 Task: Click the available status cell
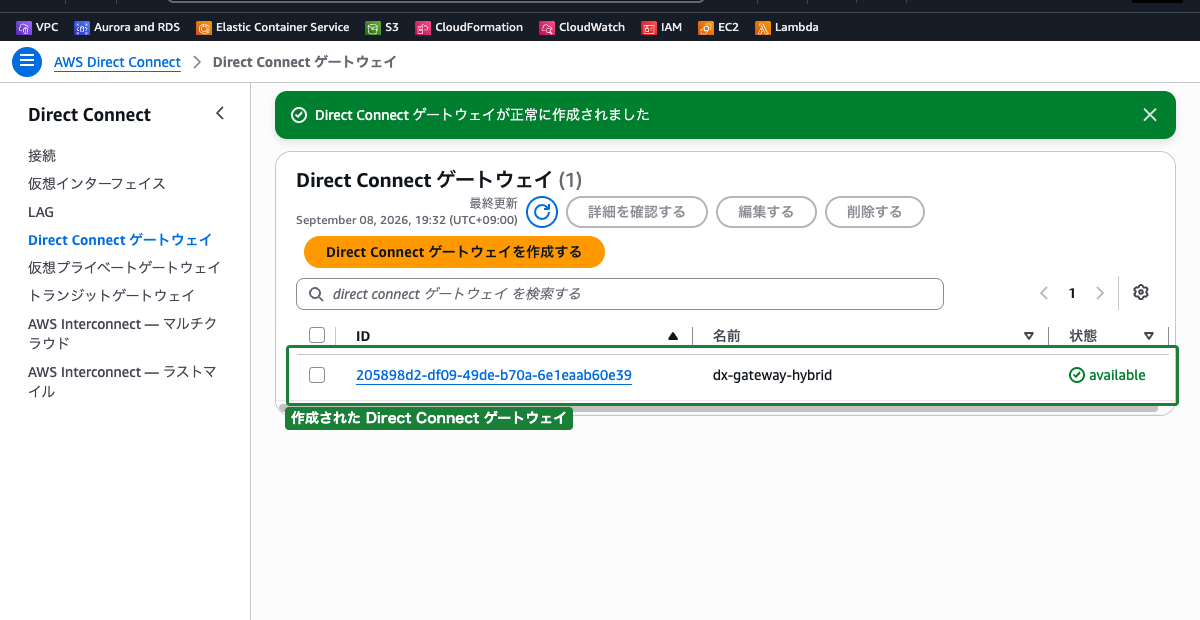[x=1107, y=375]
